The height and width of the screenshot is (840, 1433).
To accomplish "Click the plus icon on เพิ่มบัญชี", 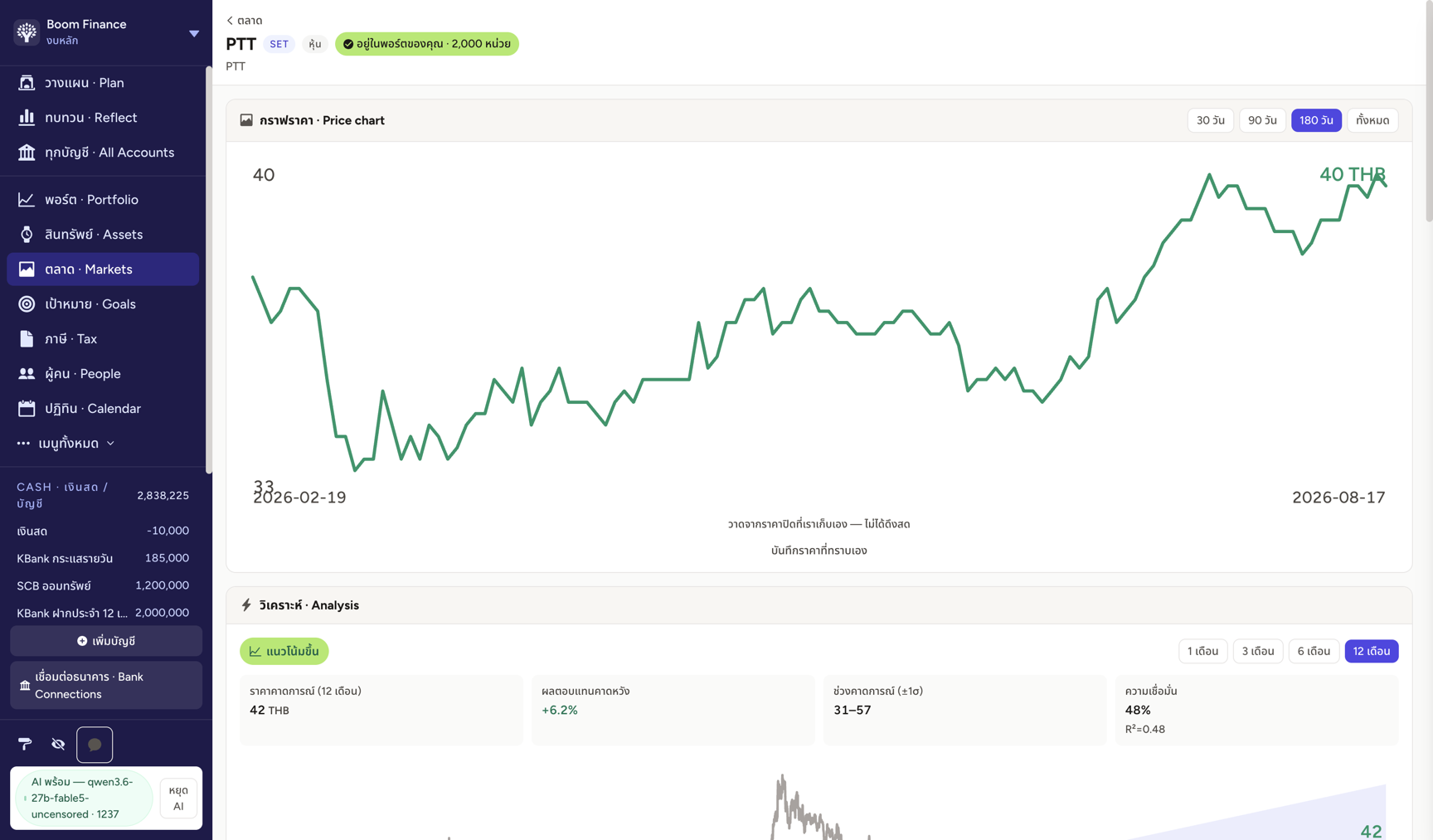I will point(82,641).
